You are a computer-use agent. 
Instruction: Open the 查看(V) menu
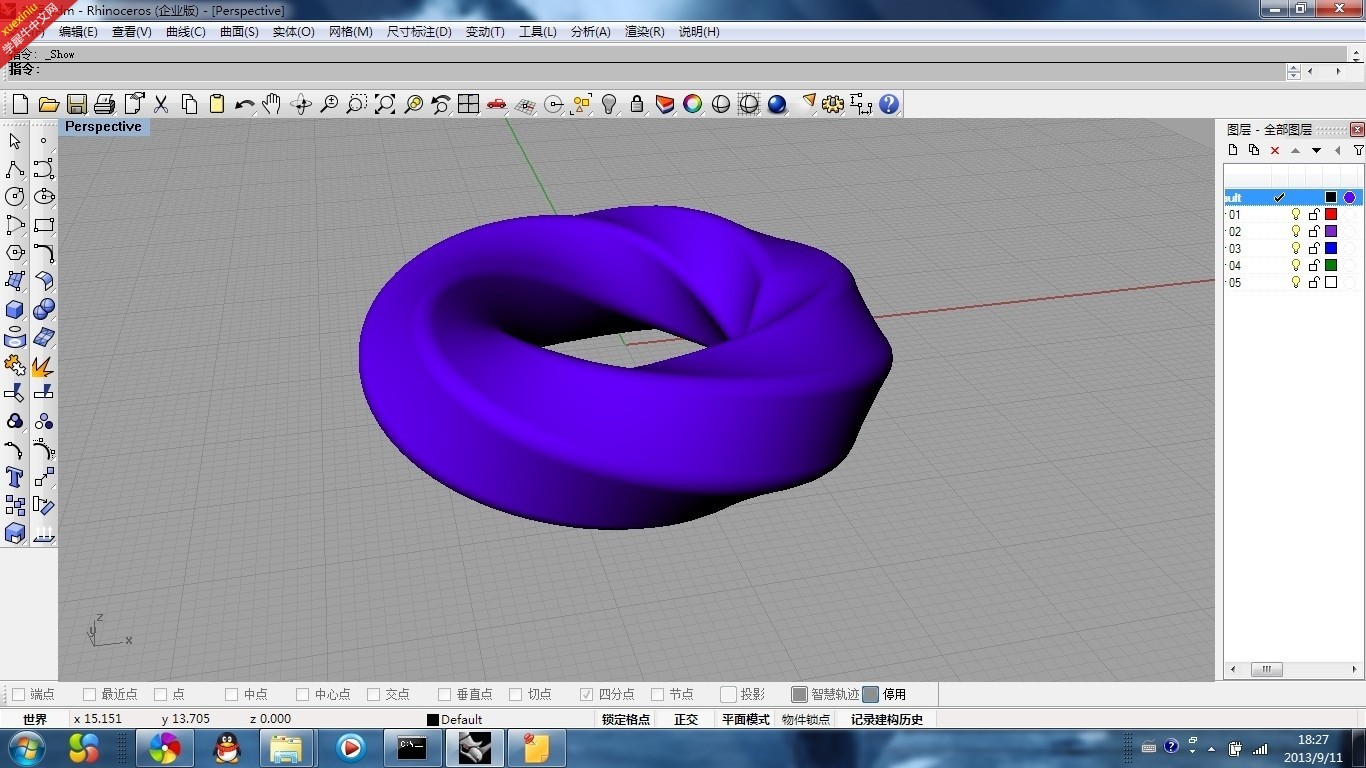pos(131,32)
